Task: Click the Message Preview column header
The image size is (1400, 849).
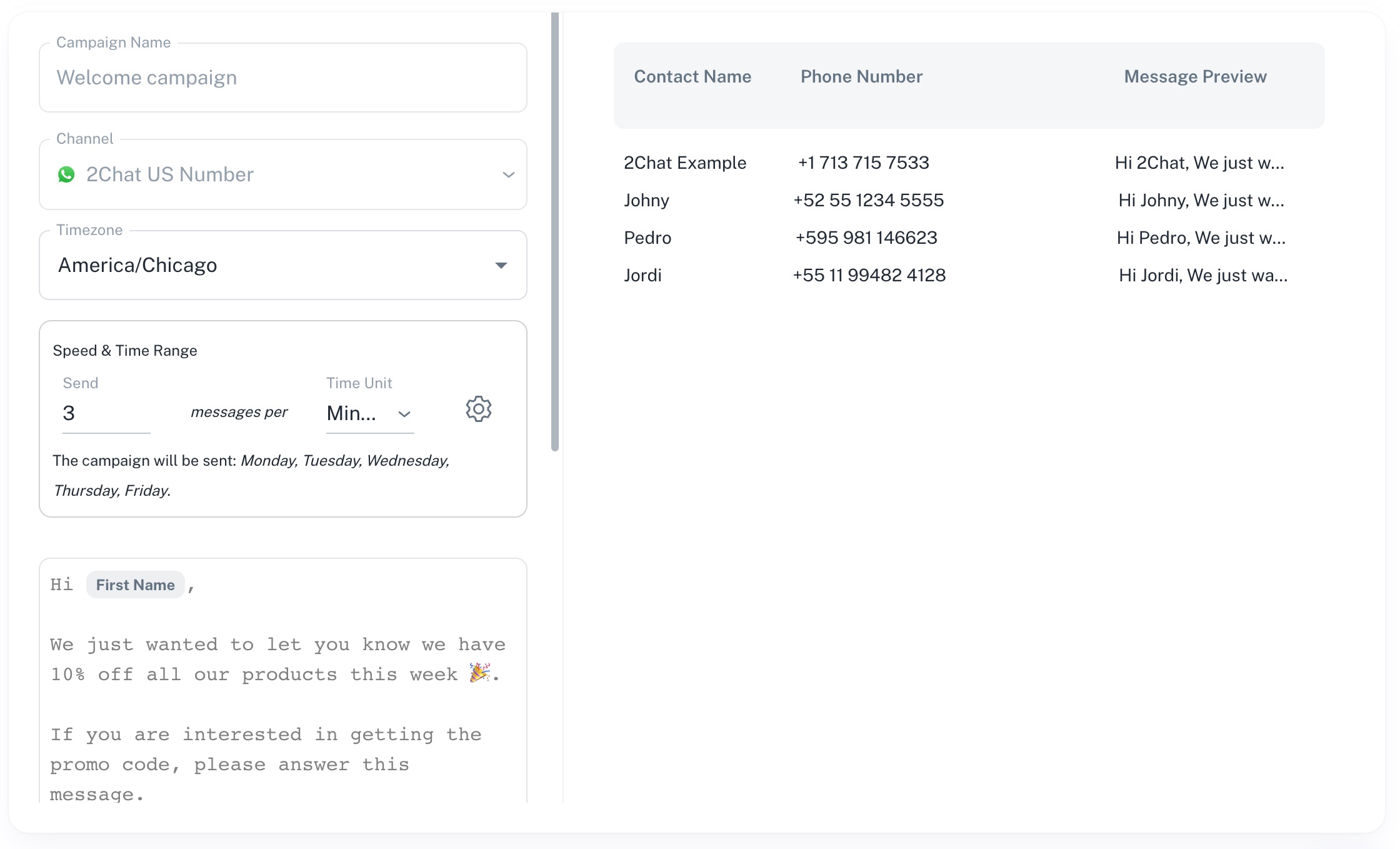Action: (x=1195, y=77)
